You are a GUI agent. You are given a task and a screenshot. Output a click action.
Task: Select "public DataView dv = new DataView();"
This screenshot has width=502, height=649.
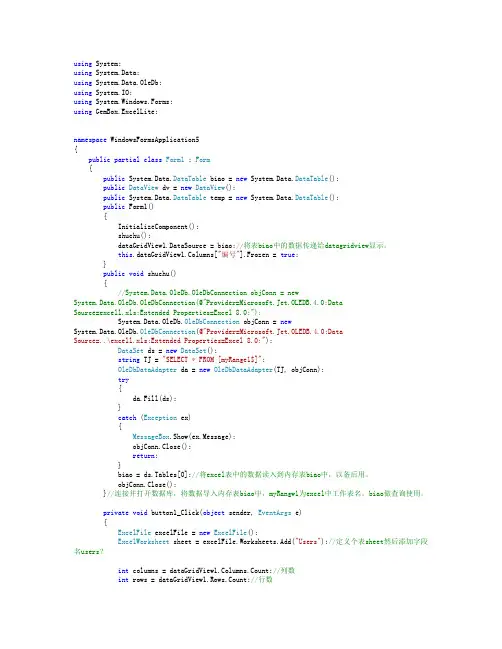tap(169, 188)
